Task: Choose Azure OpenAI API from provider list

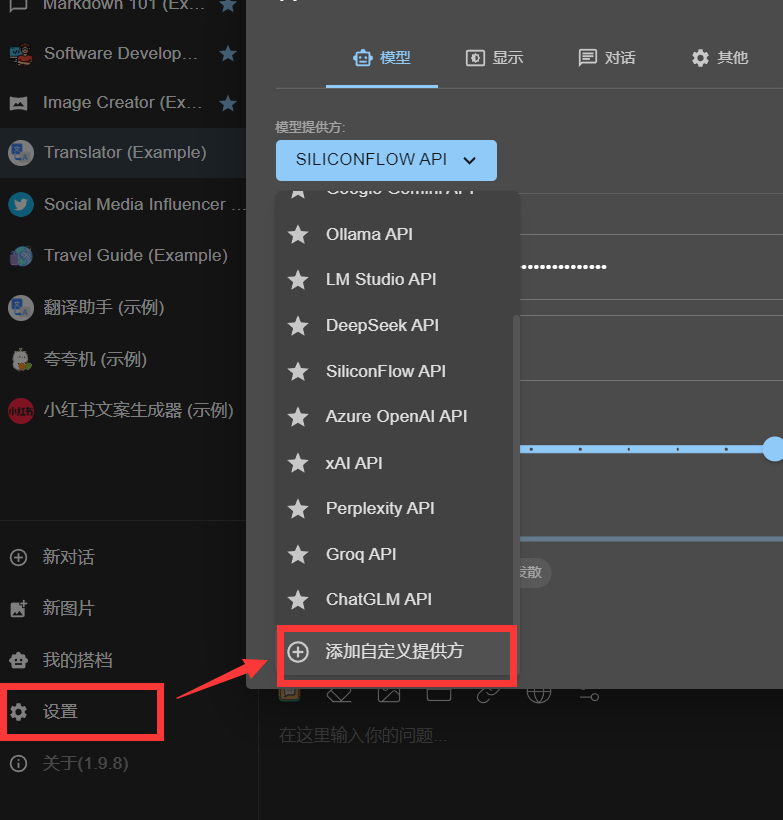Action: click(396, 416)
